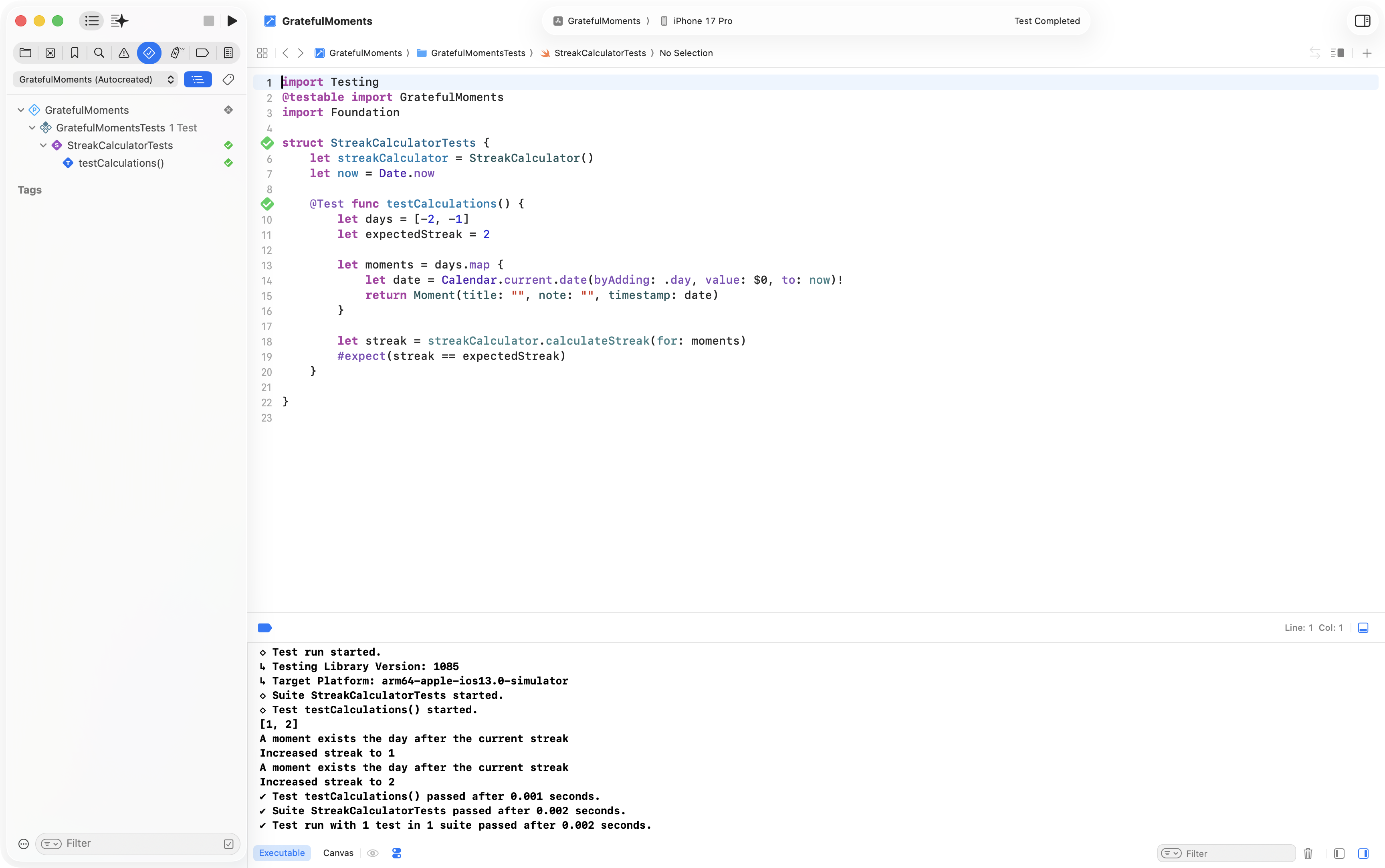Toggle the editor minimap options

(1337, 53)
